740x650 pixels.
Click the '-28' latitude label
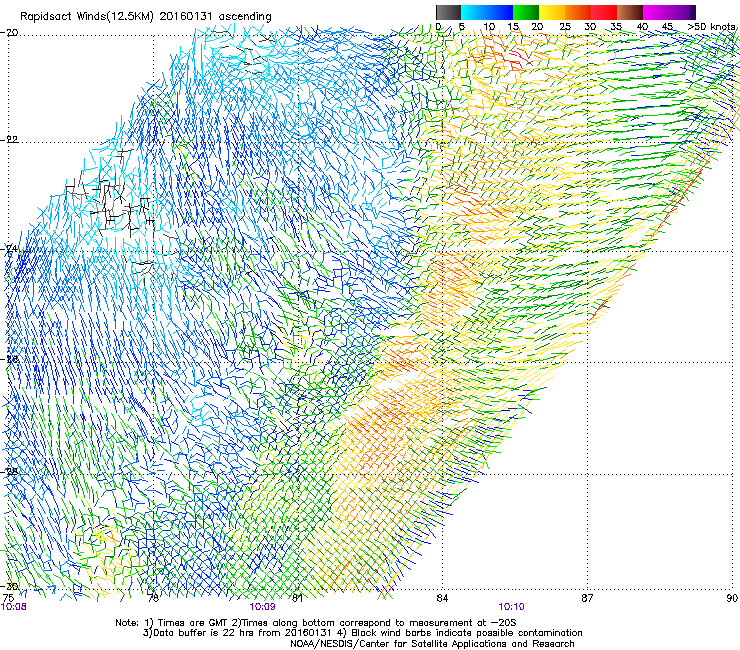[10, 471]
